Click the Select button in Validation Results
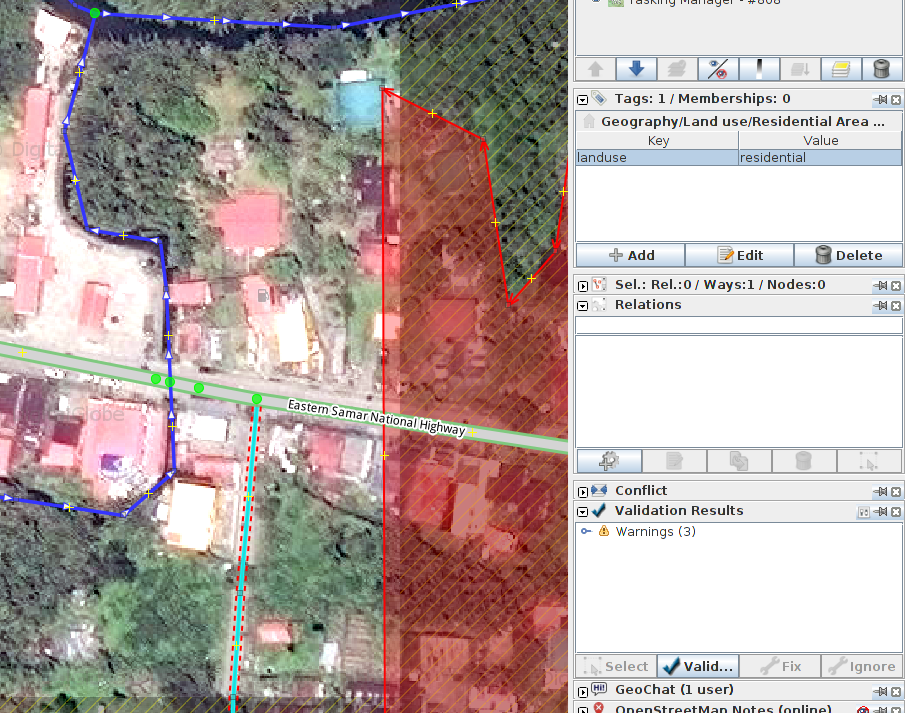Screen dimensions: 905x713 click(616, 666)
